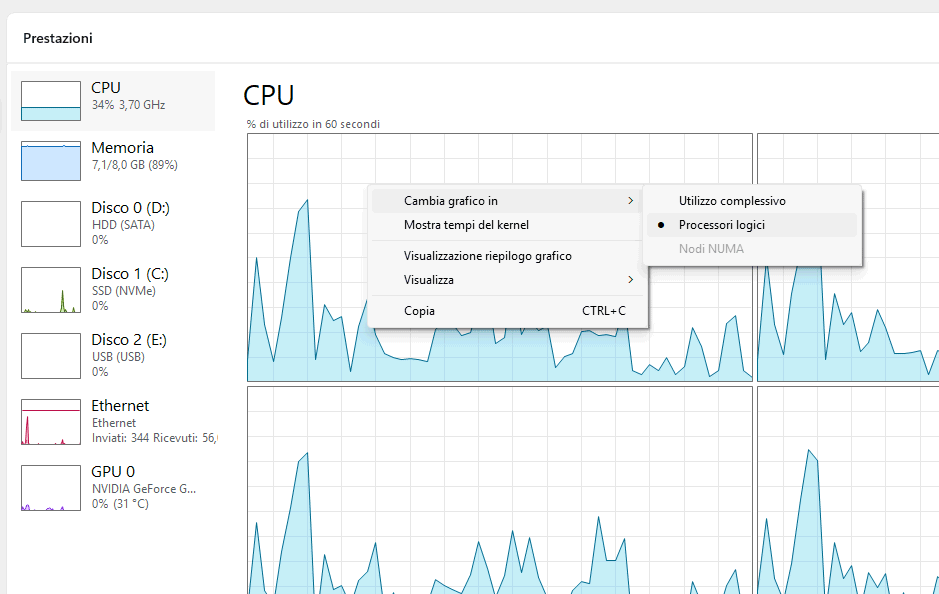Open GPU 0 graph thumbnail

click(x=51, y=487)
